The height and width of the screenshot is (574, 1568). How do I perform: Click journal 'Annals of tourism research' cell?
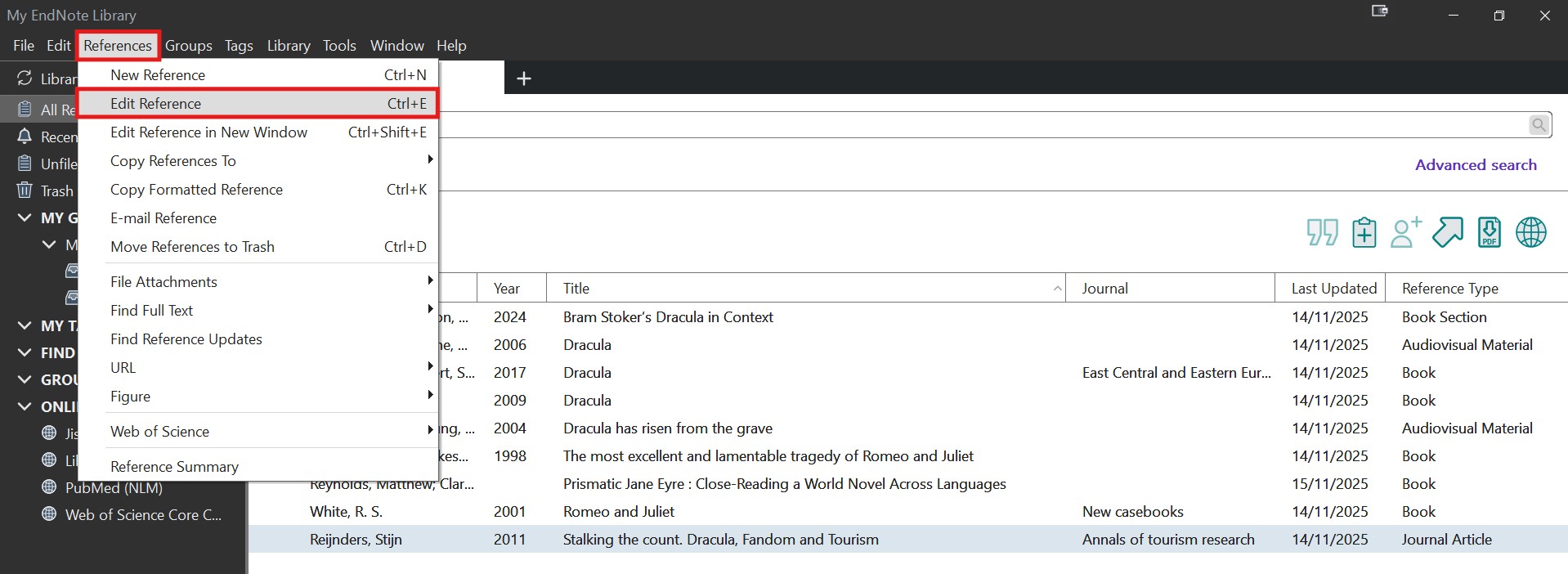pos(1168,539)
